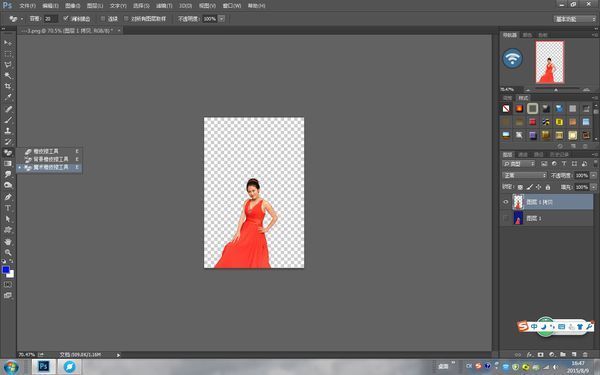The image size is (600, 375).
Task: Switch to the Channels tab beside Layers
Action: pyautogui.click(x=523, y=155)
